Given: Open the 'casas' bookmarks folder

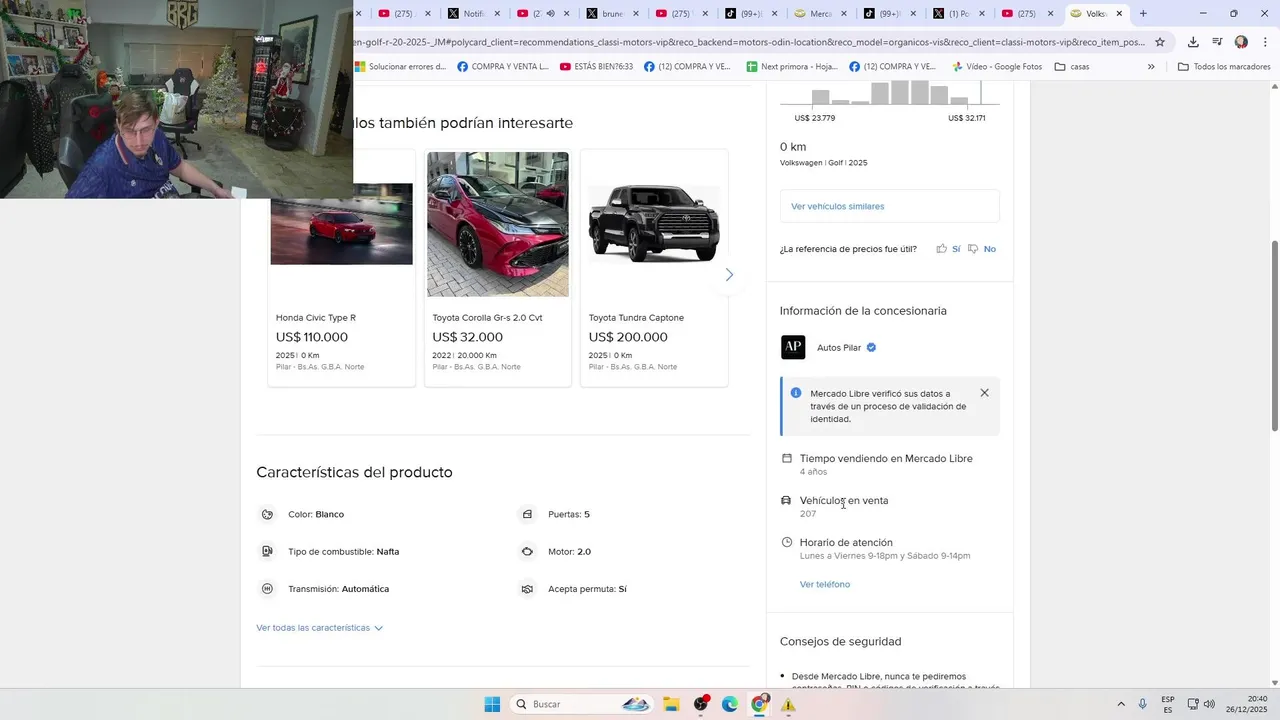Looking at the screenshot, I should 1072,67.
